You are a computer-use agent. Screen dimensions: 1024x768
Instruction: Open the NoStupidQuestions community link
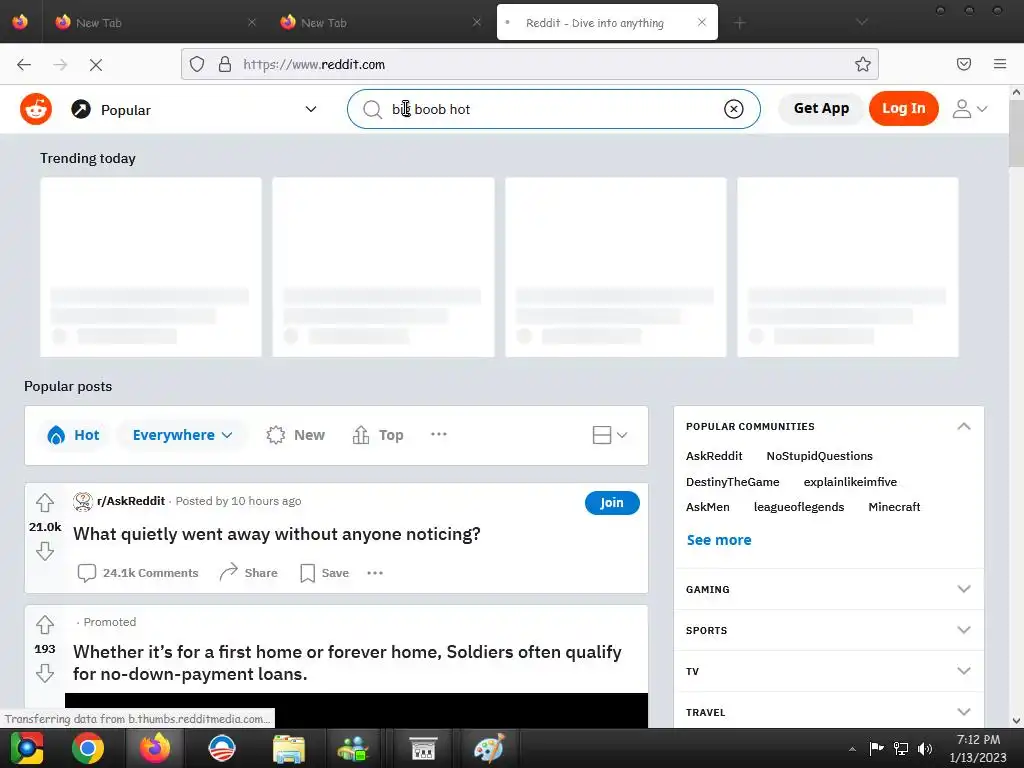point(819,456)
